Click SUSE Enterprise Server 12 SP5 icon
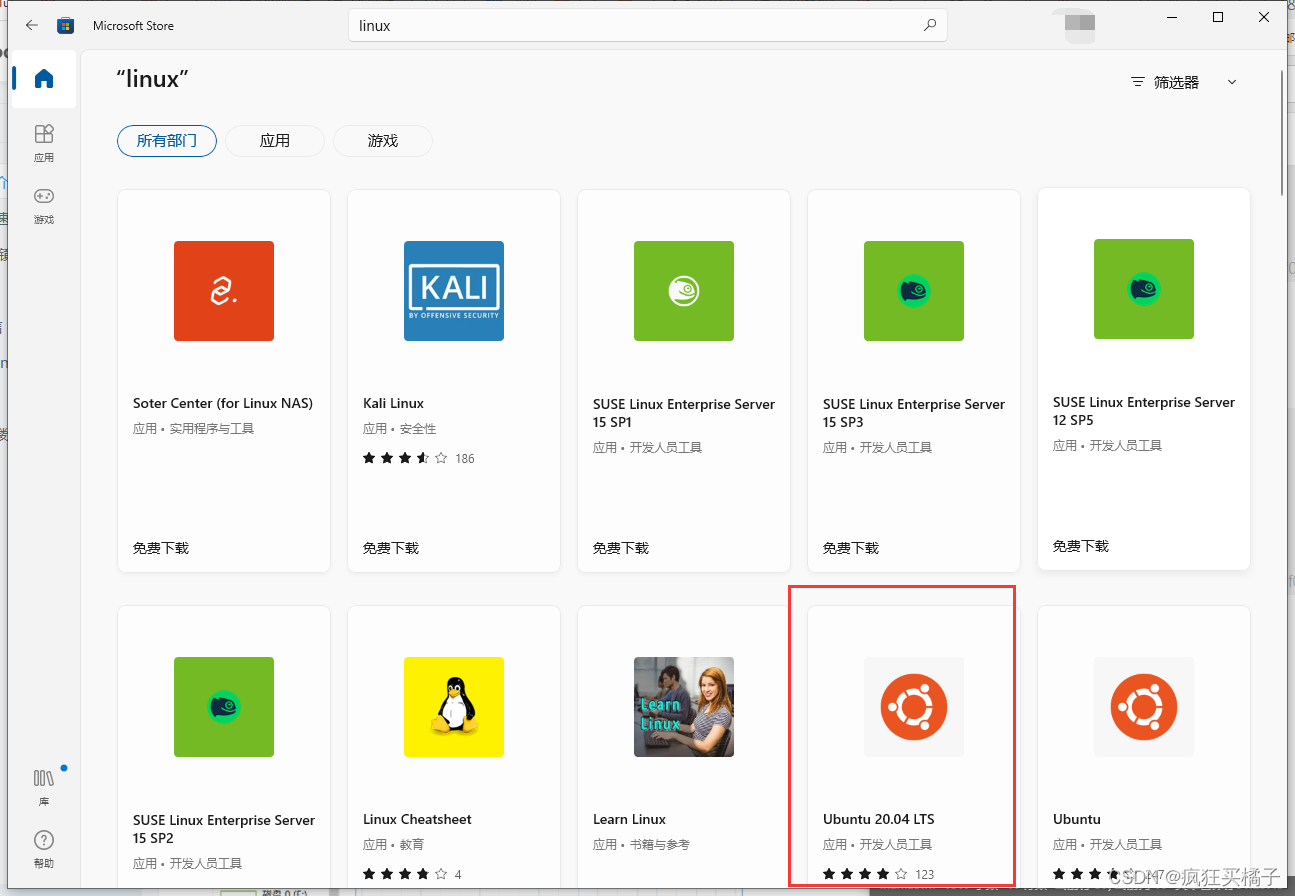Image resolution: width=1295 pixels, height=896 pixels. tap(1144, 289)
